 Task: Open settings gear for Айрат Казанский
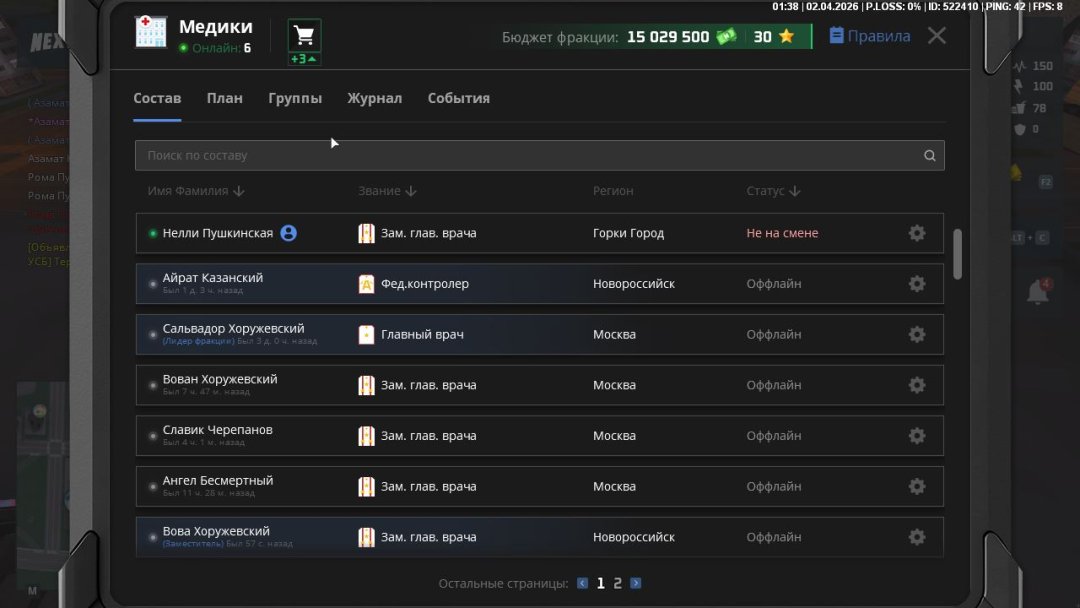(x=916, y=284)
